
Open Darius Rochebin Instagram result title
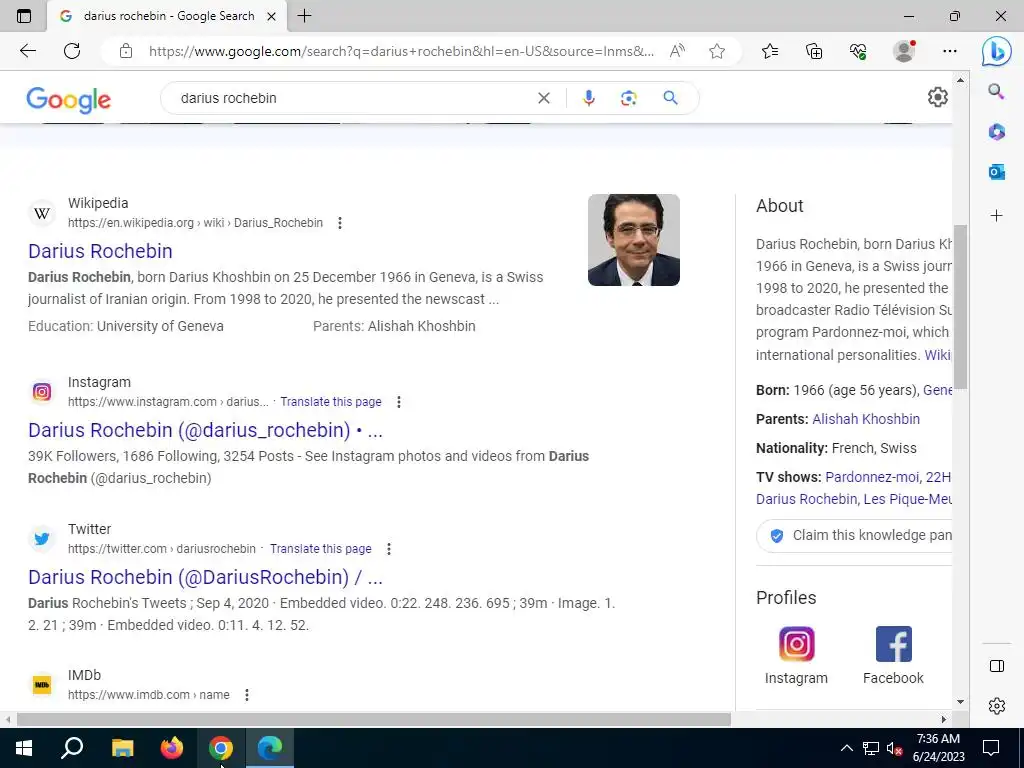point(205,430)
